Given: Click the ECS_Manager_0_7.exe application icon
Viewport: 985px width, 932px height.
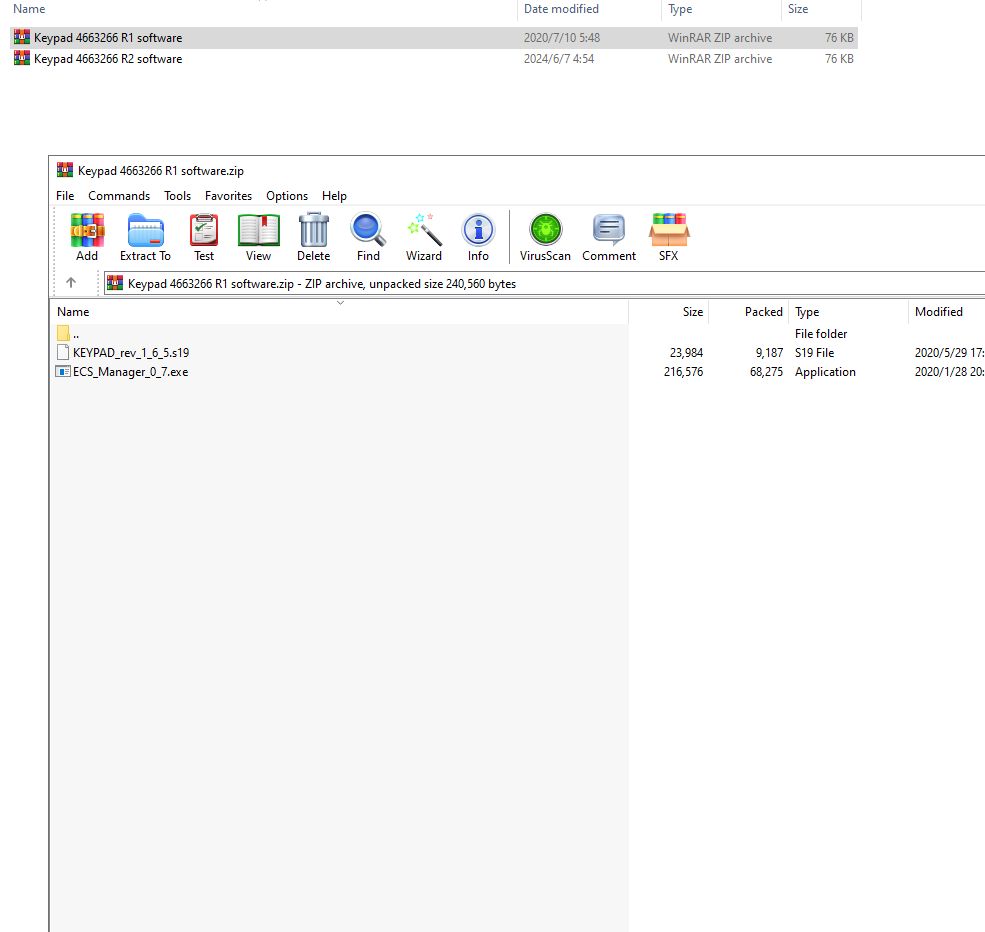Looking at the screenshot, I should point(63,371).
